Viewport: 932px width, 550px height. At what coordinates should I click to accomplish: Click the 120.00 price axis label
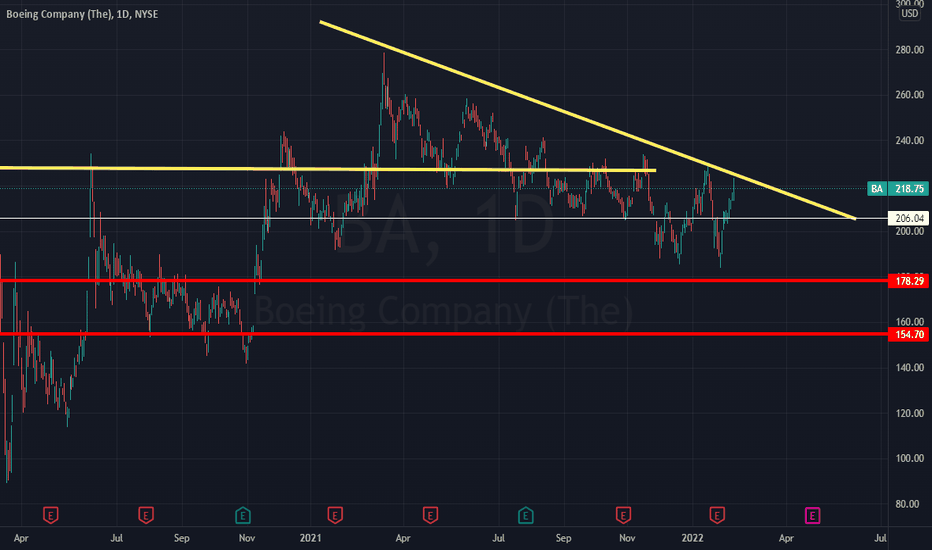click(x=909, y=413)
